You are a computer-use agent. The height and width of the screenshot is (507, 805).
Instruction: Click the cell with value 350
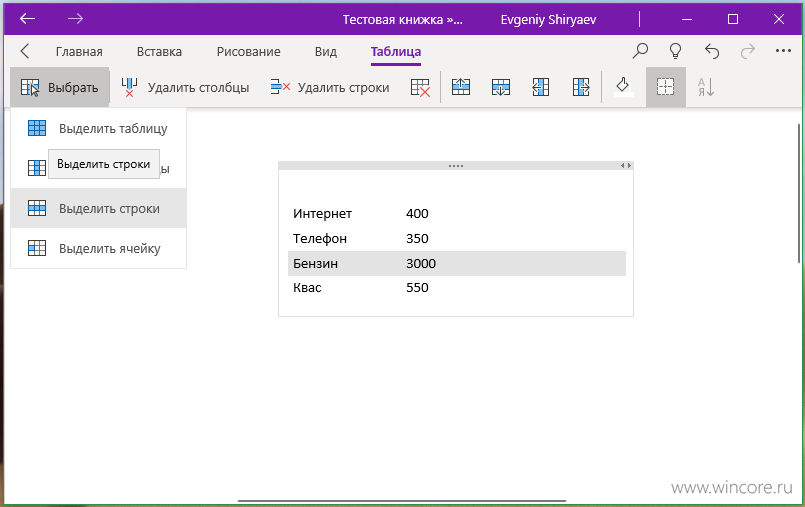coord(417,239)
